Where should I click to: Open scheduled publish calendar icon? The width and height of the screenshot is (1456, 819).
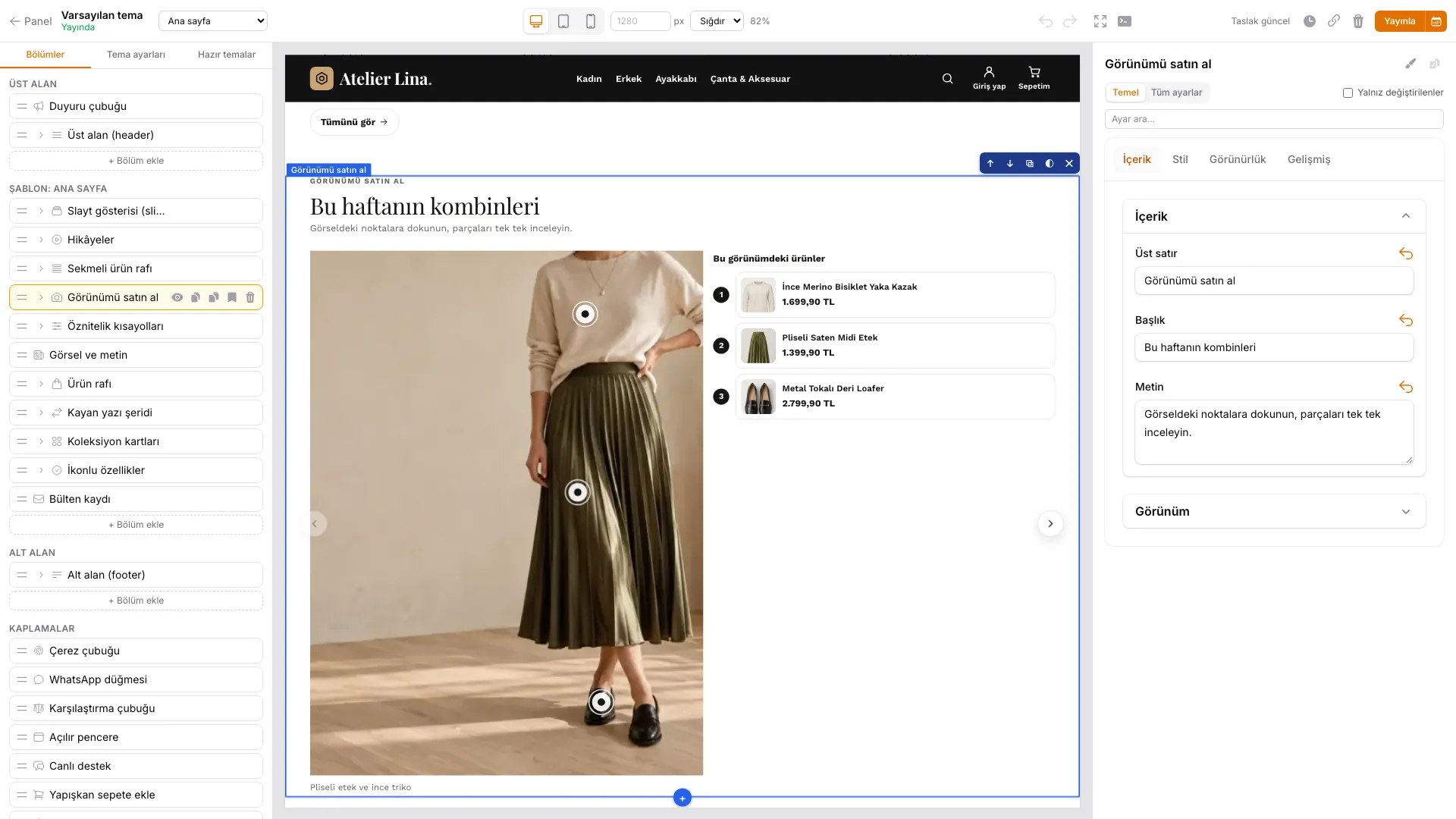(1436, 21)
